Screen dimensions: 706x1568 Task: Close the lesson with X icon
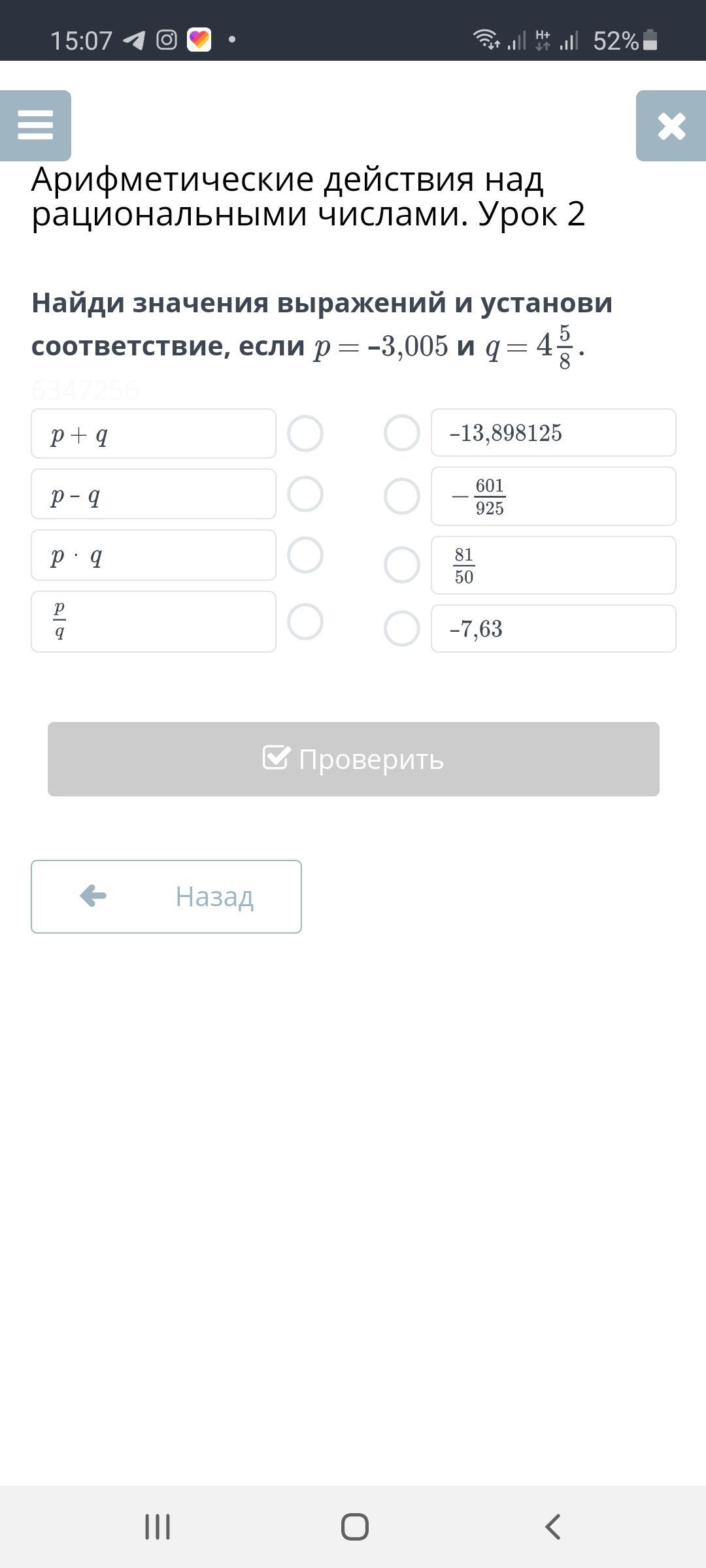[x=671, y=125]
